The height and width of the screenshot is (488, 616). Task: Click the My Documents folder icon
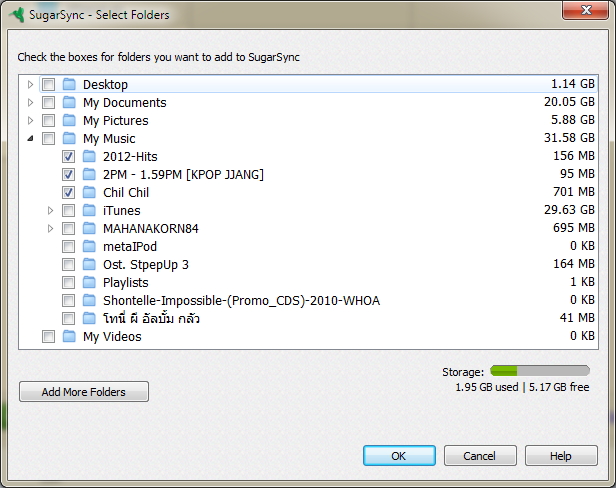(x=69, y=103)
